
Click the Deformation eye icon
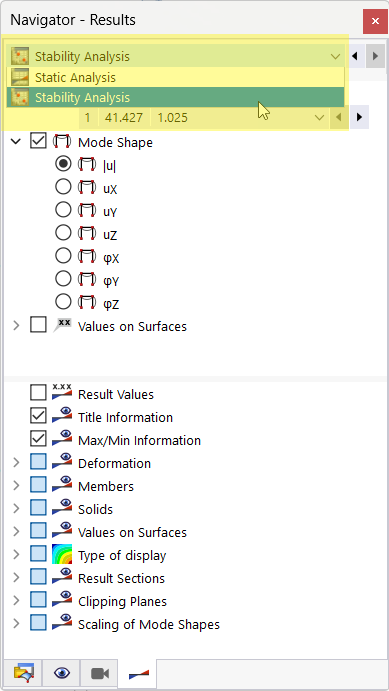(62, 462)
